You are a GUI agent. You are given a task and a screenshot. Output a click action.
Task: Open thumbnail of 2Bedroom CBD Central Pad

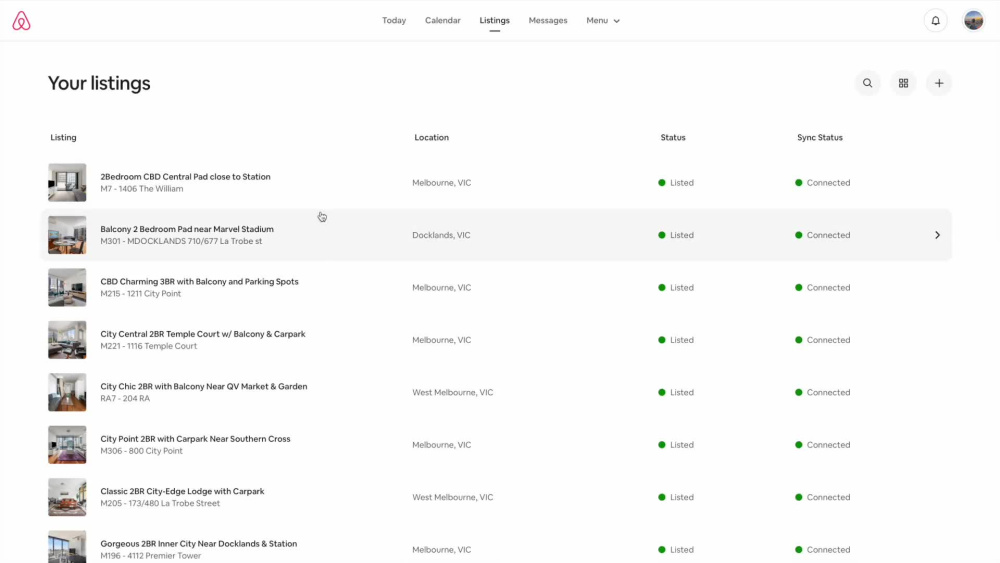click(x=67, y=182)
